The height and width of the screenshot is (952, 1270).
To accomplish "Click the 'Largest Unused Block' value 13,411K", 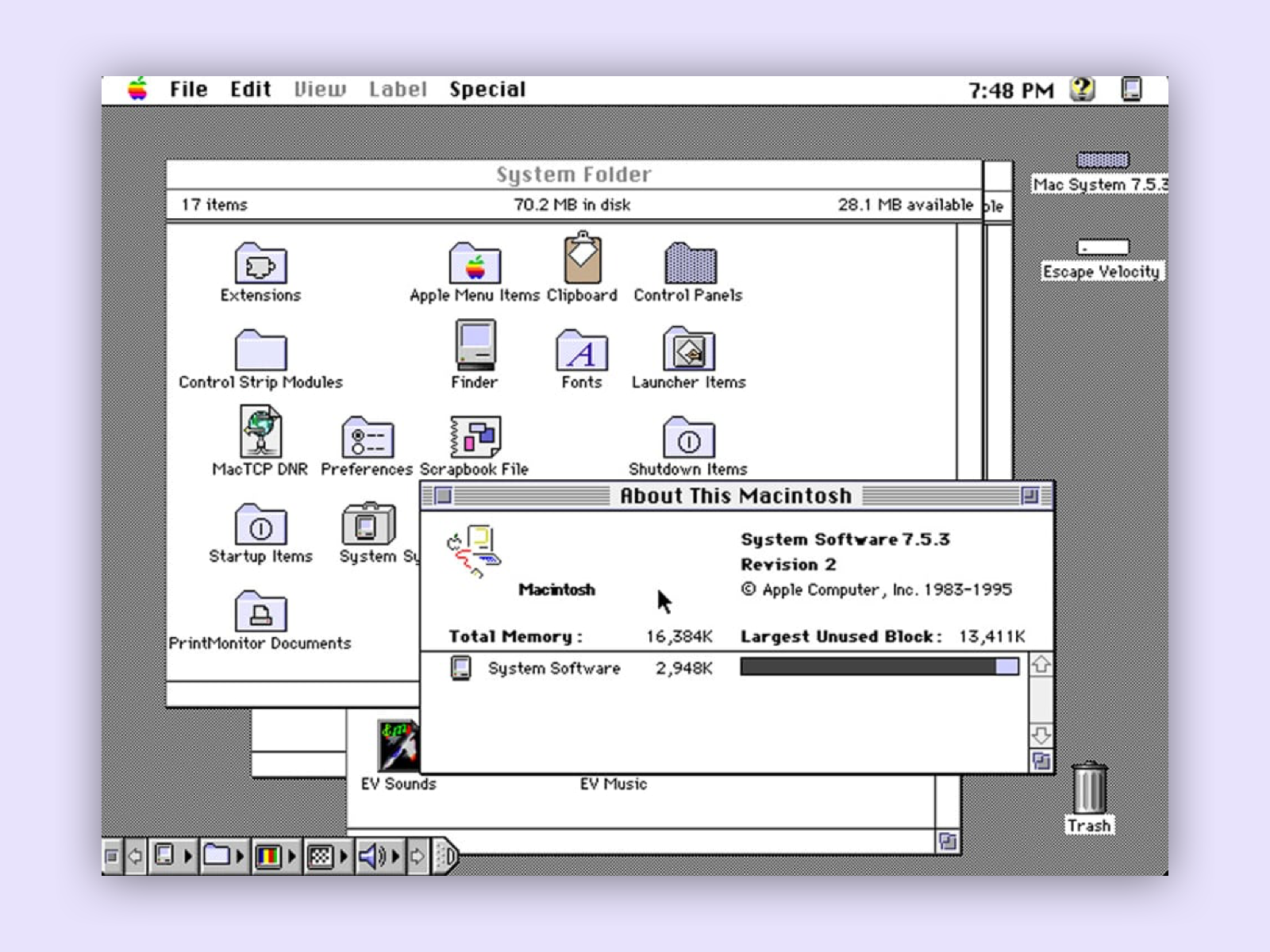I will 992,636.
